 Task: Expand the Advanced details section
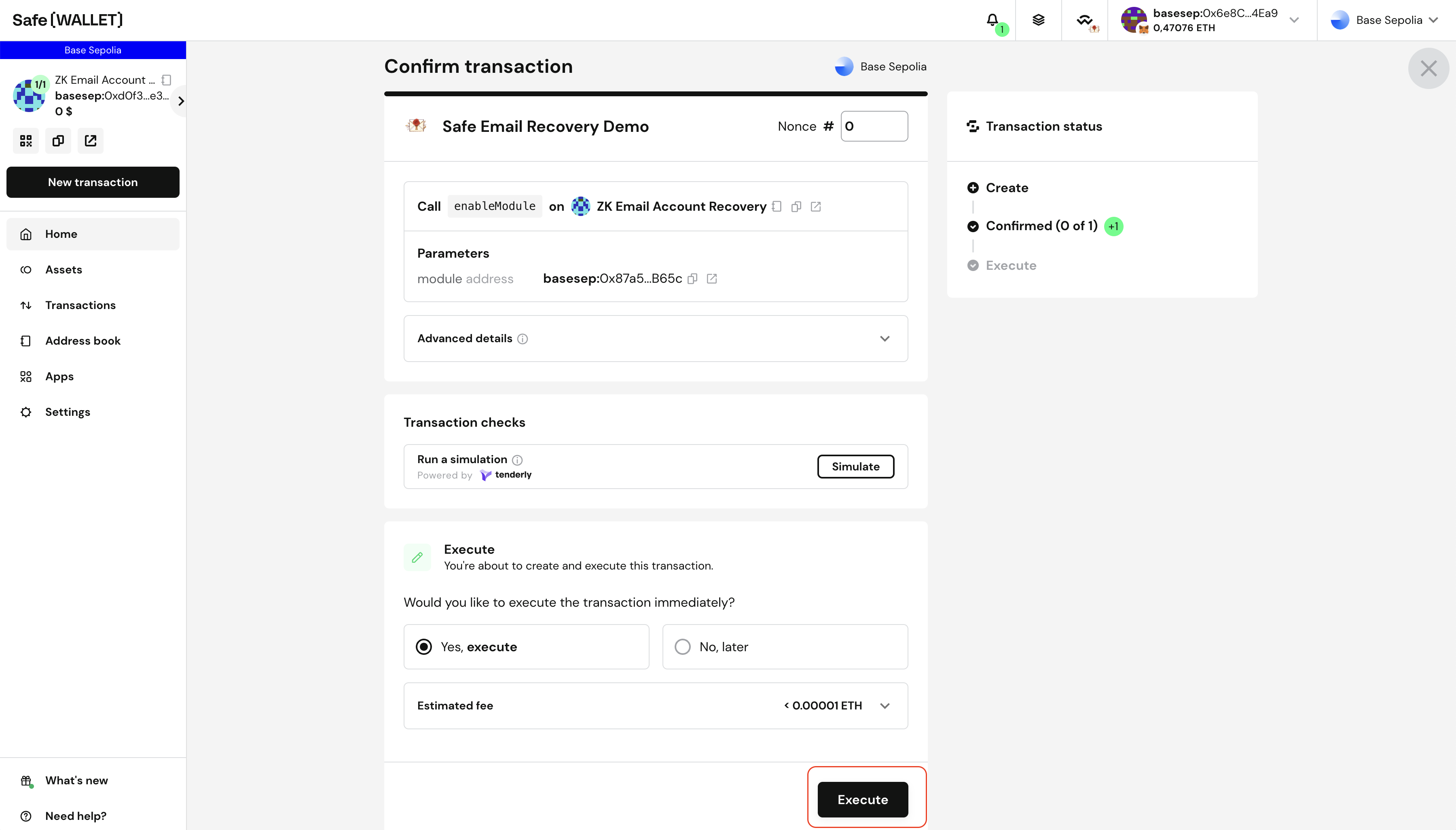(885, 338)
